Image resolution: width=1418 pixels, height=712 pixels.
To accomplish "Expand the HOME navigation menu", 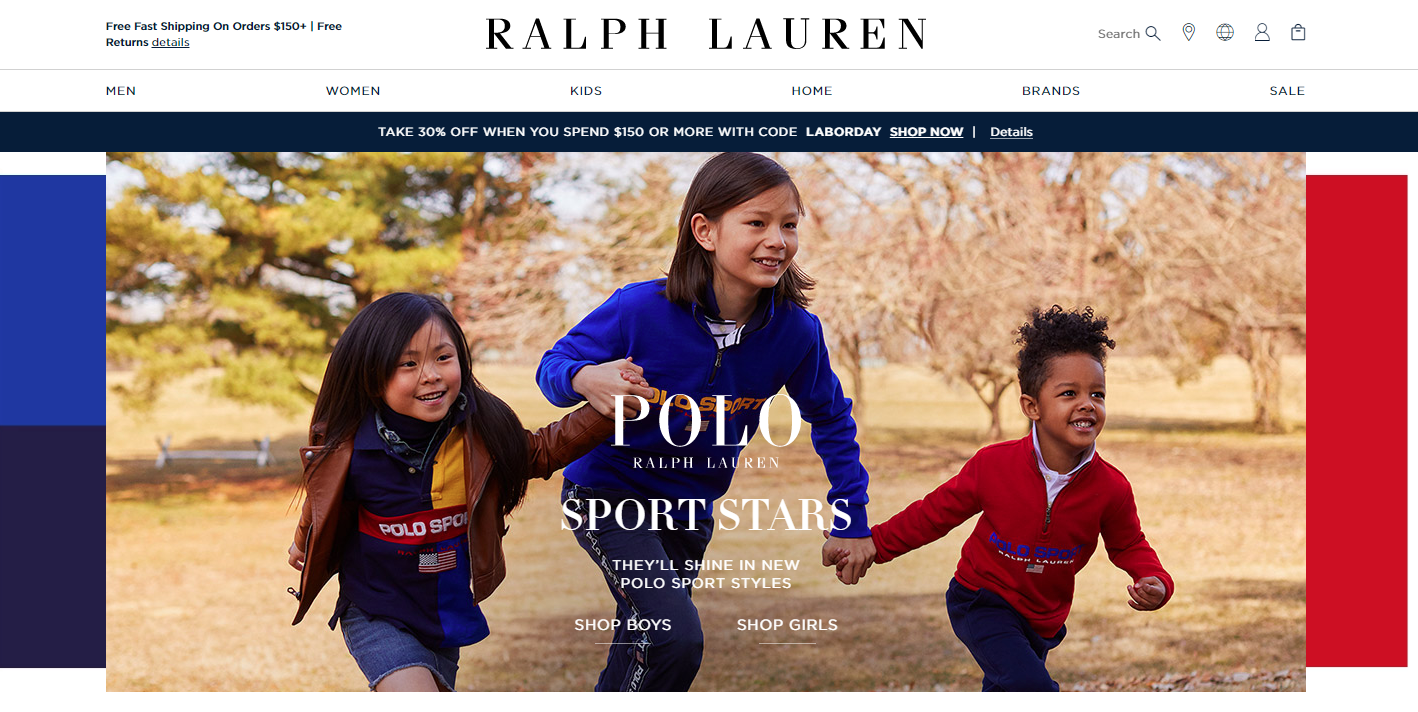I will coord(812,91).
